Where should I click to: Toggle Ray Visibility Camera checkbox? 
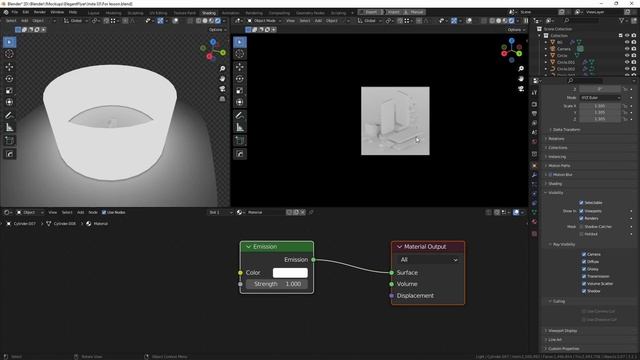(x=584, y=254)
